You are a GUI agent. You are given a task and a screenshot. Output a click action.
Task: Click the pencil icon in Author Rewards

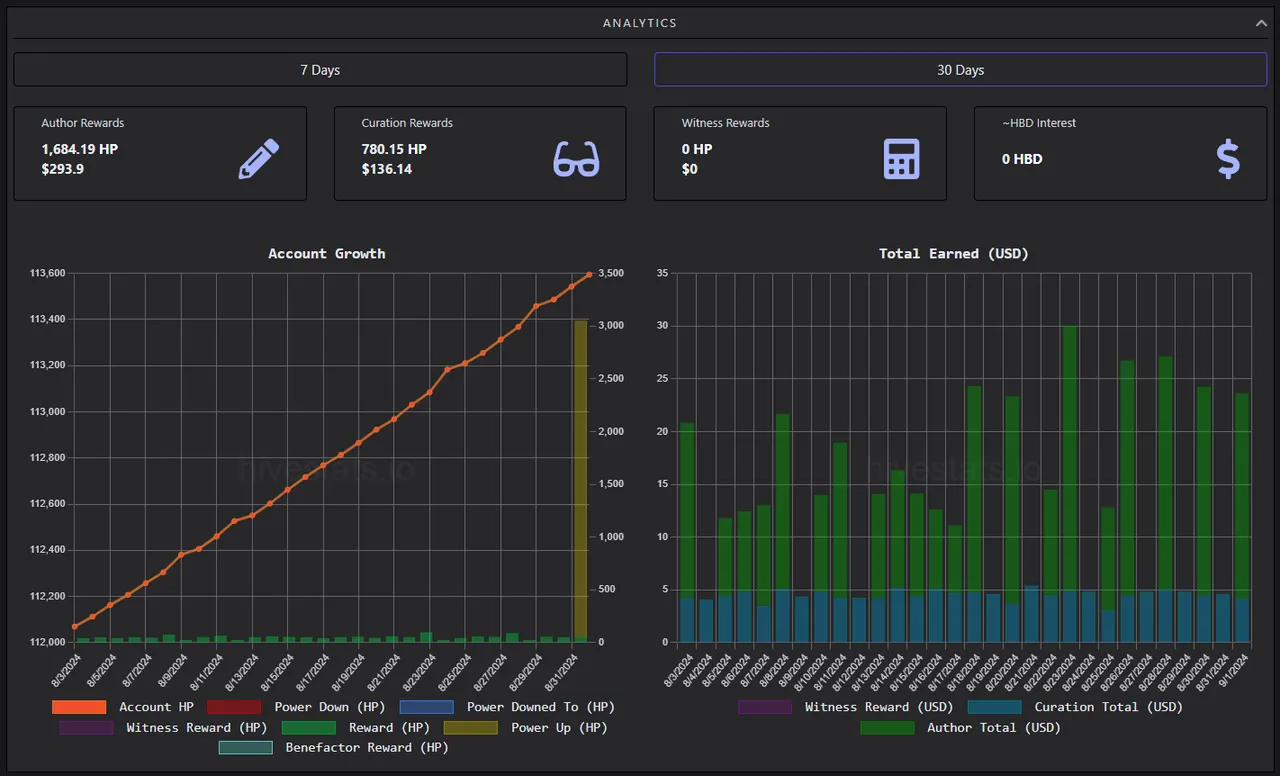tap(258, 159)
